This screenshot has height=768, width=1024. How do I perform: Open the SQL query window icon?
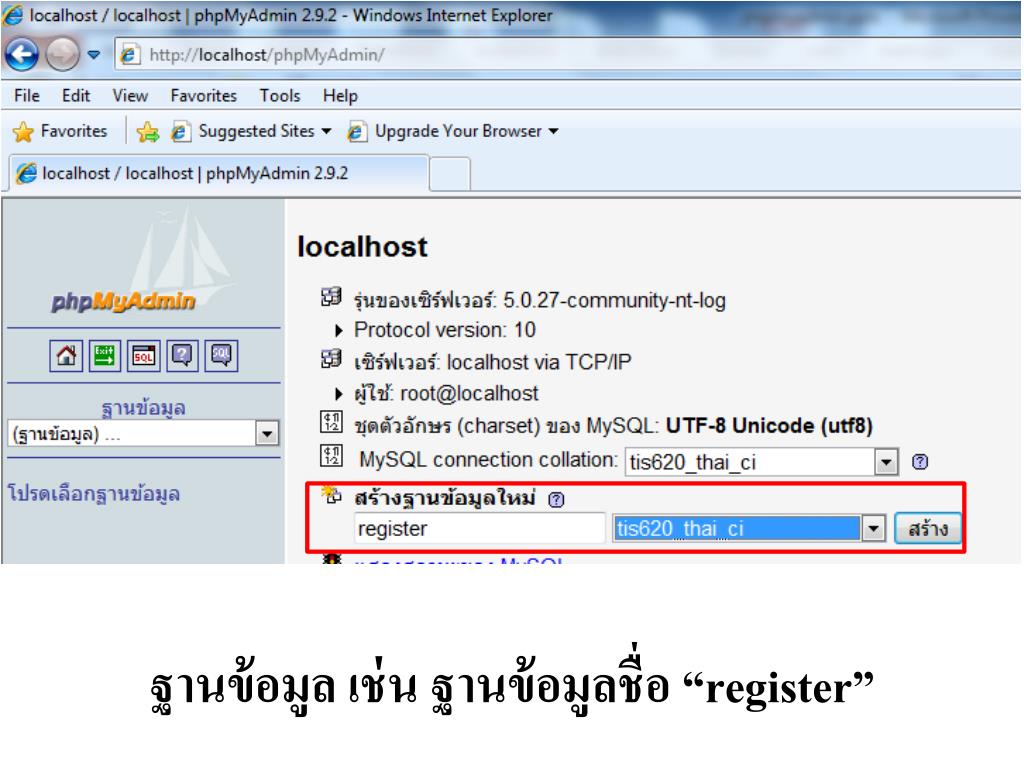(x=144, y=356)
